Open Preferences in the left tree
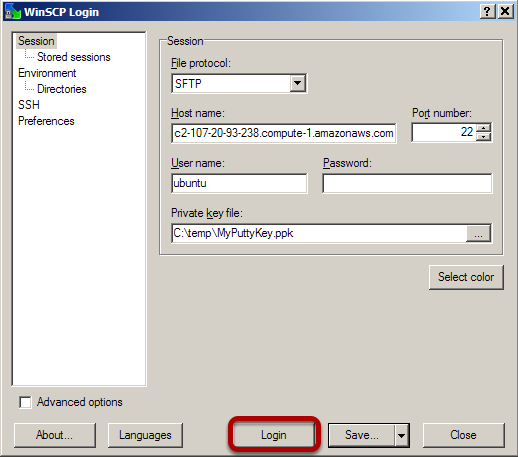518x457 pixels. point(46,121)
